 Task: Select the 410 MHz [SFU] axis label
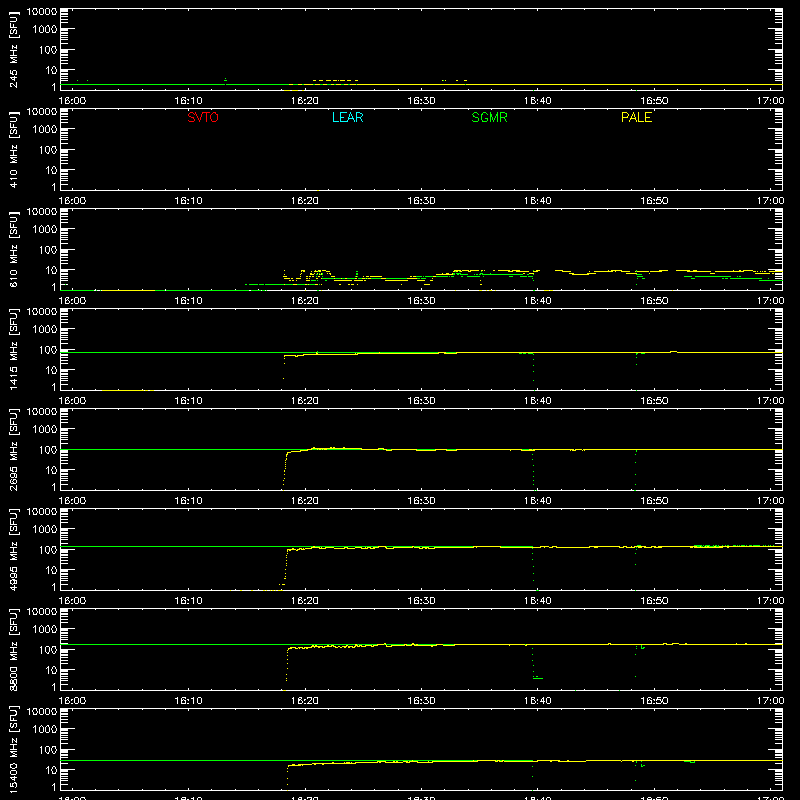14,150
